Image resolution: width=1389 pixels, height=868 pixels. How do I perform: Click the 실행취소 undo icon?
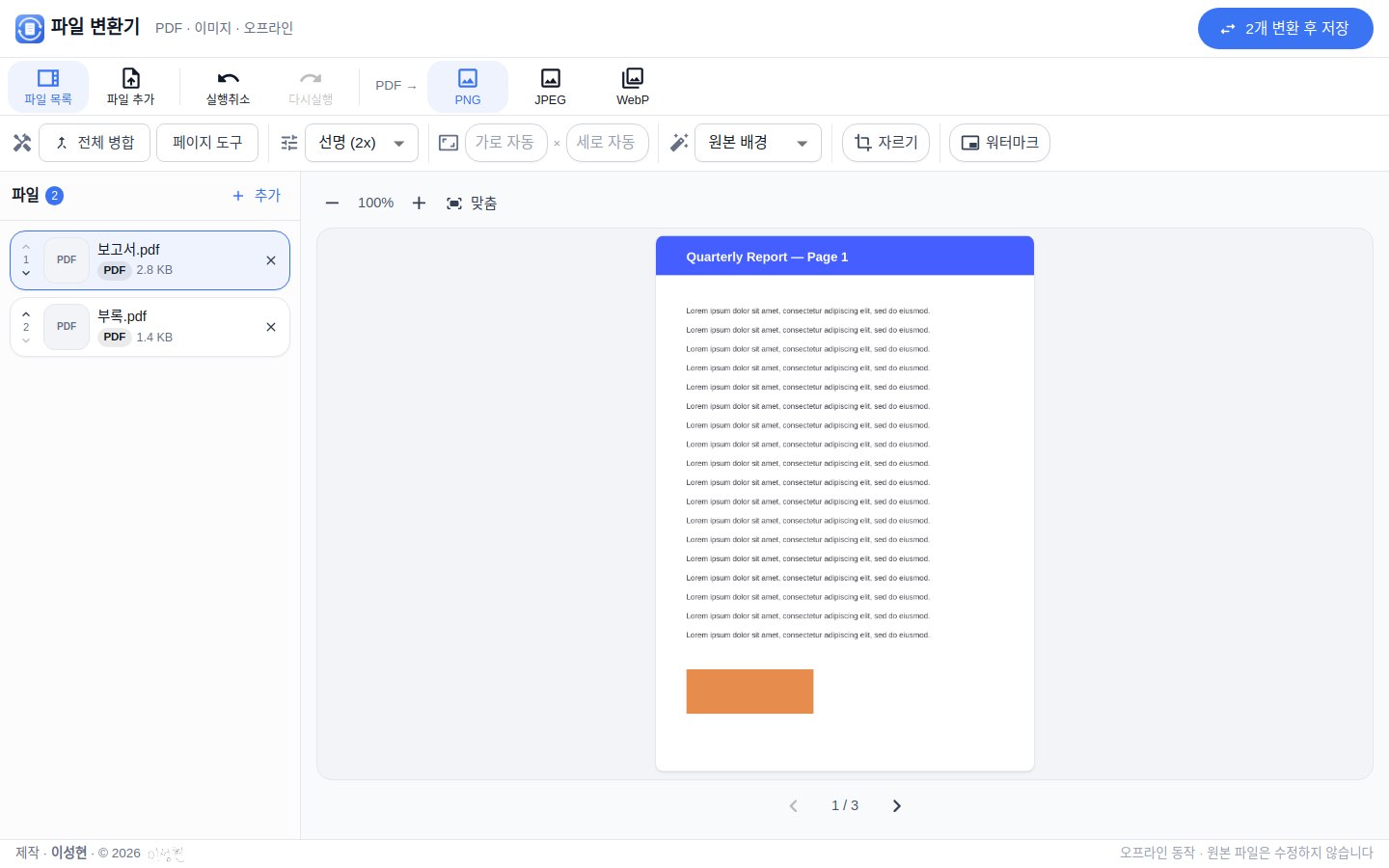tap(228, 79)
